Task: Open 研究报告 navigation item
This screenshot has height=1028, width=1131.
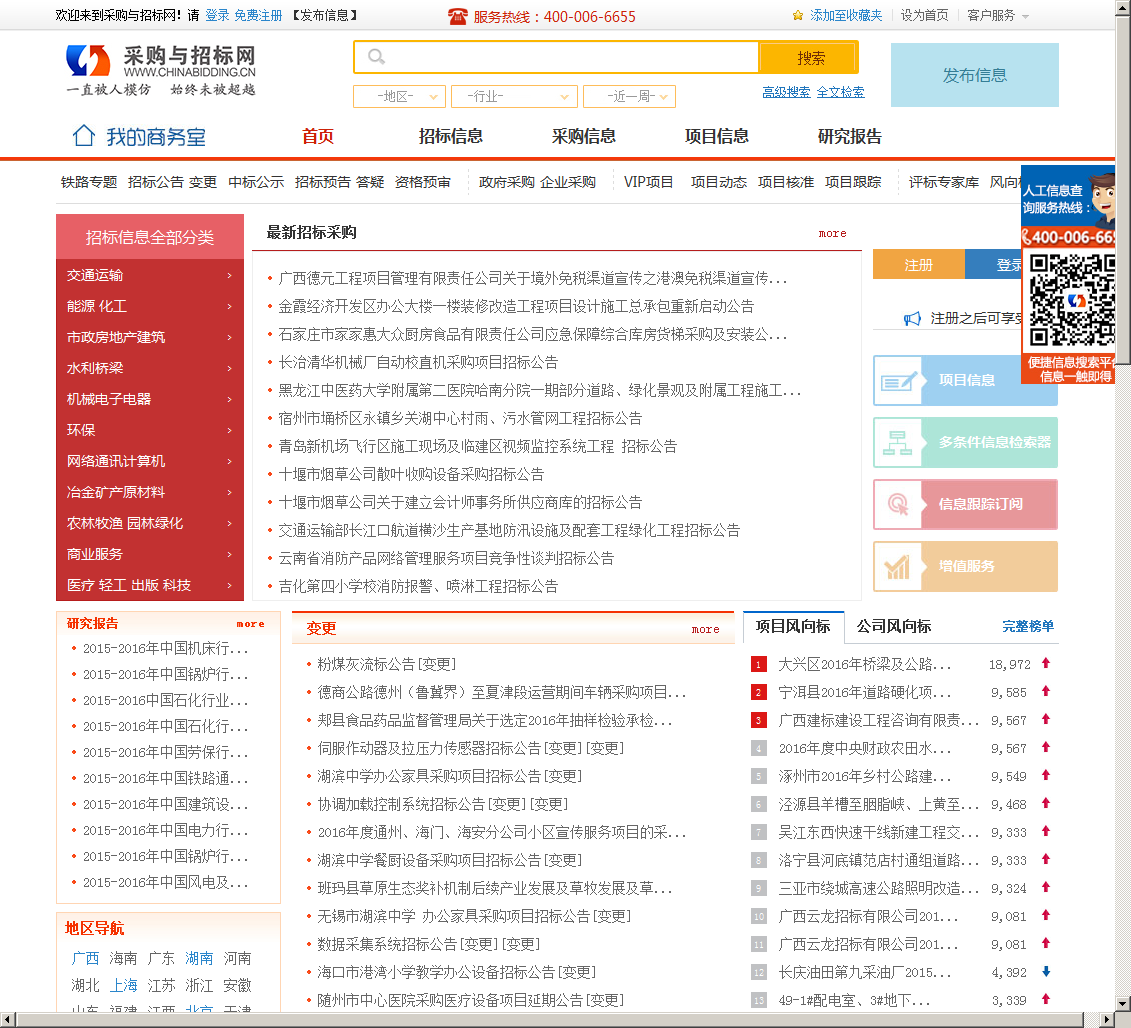Action: (850, 136)
